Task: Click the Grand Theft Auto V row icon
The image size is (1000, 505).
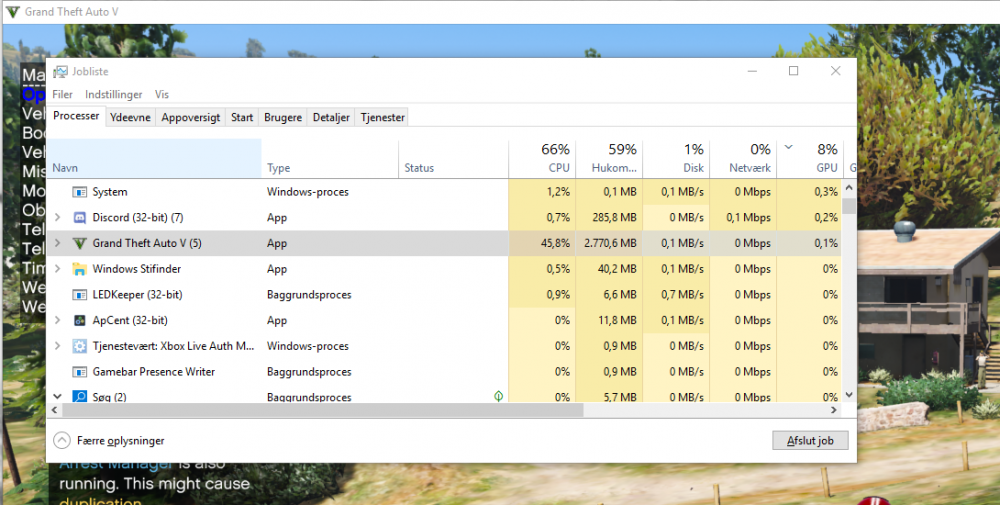Action: pos(80,243)
